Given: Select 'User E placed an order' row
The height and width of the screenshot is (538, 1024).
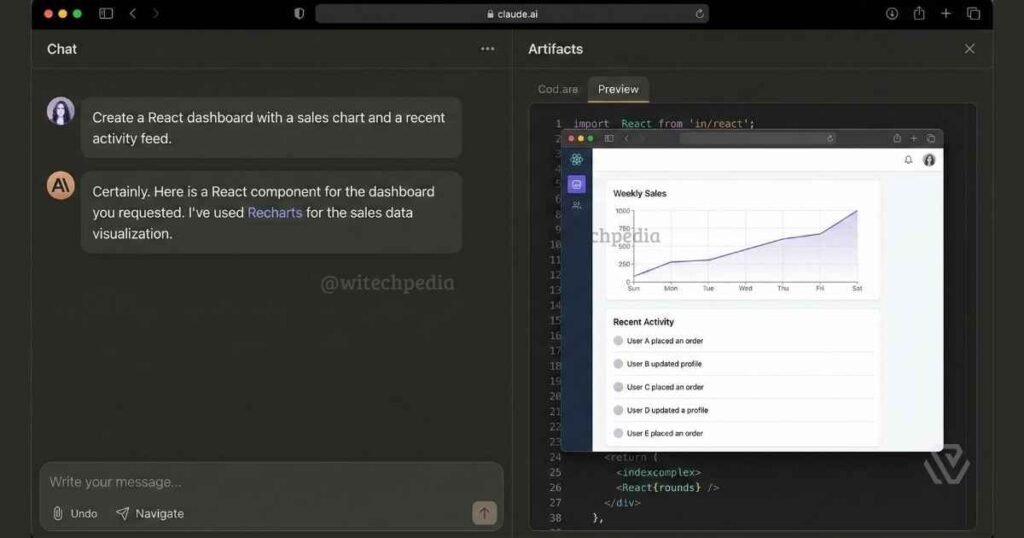Looking at the screenshot, I should (743, 434).
